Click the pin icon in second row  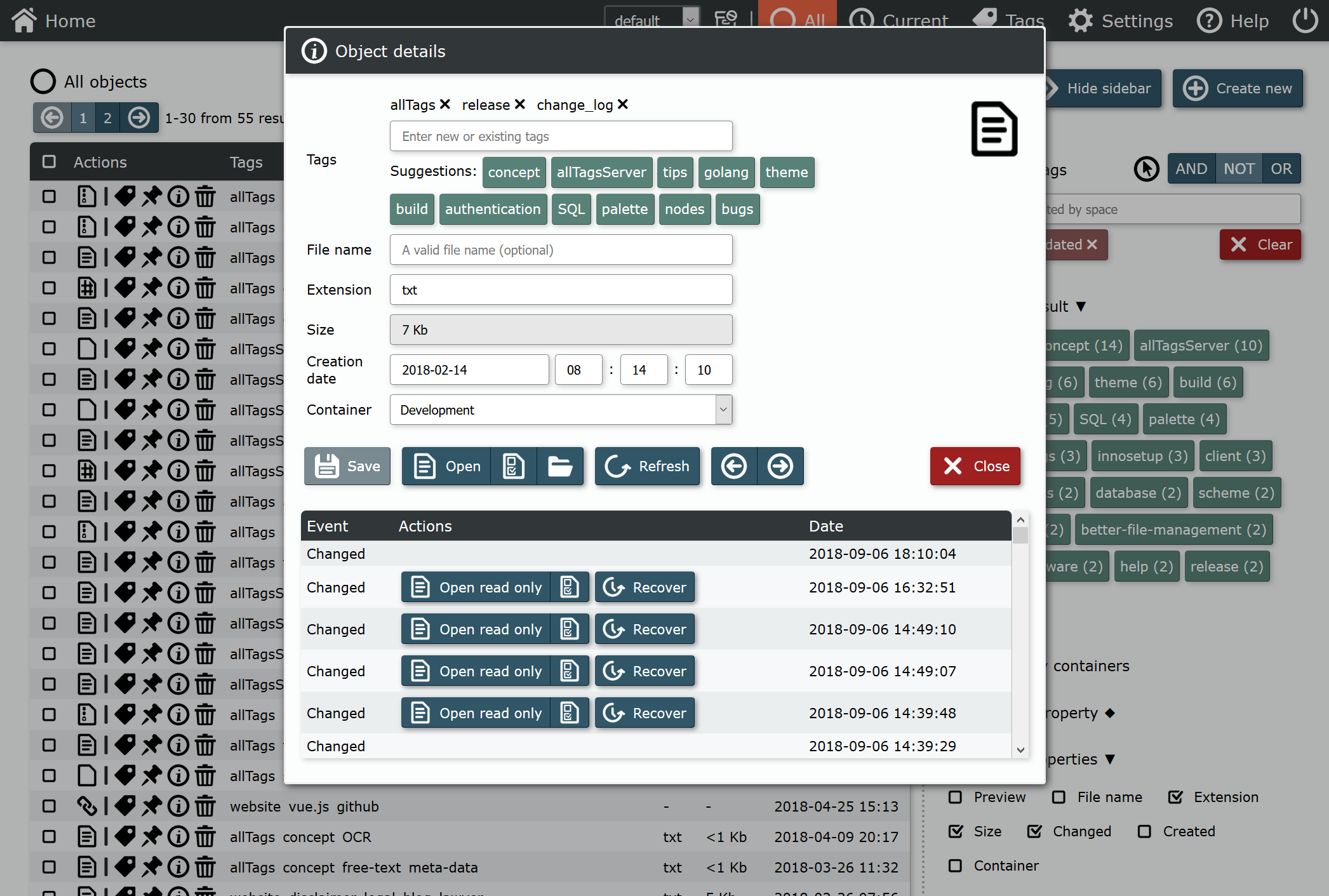coord(151,227)
